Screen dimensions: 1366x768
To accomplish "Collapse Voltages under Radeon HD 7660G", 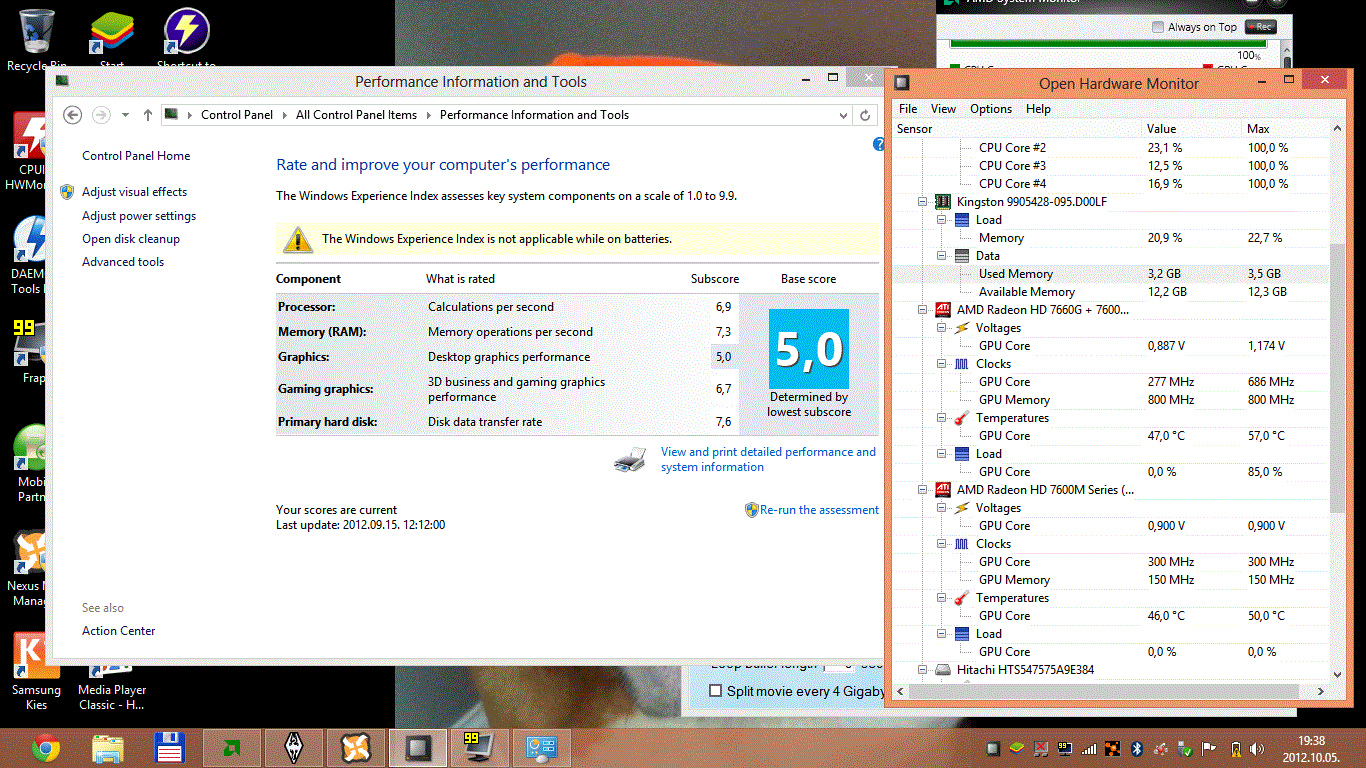I will point(941,328).
